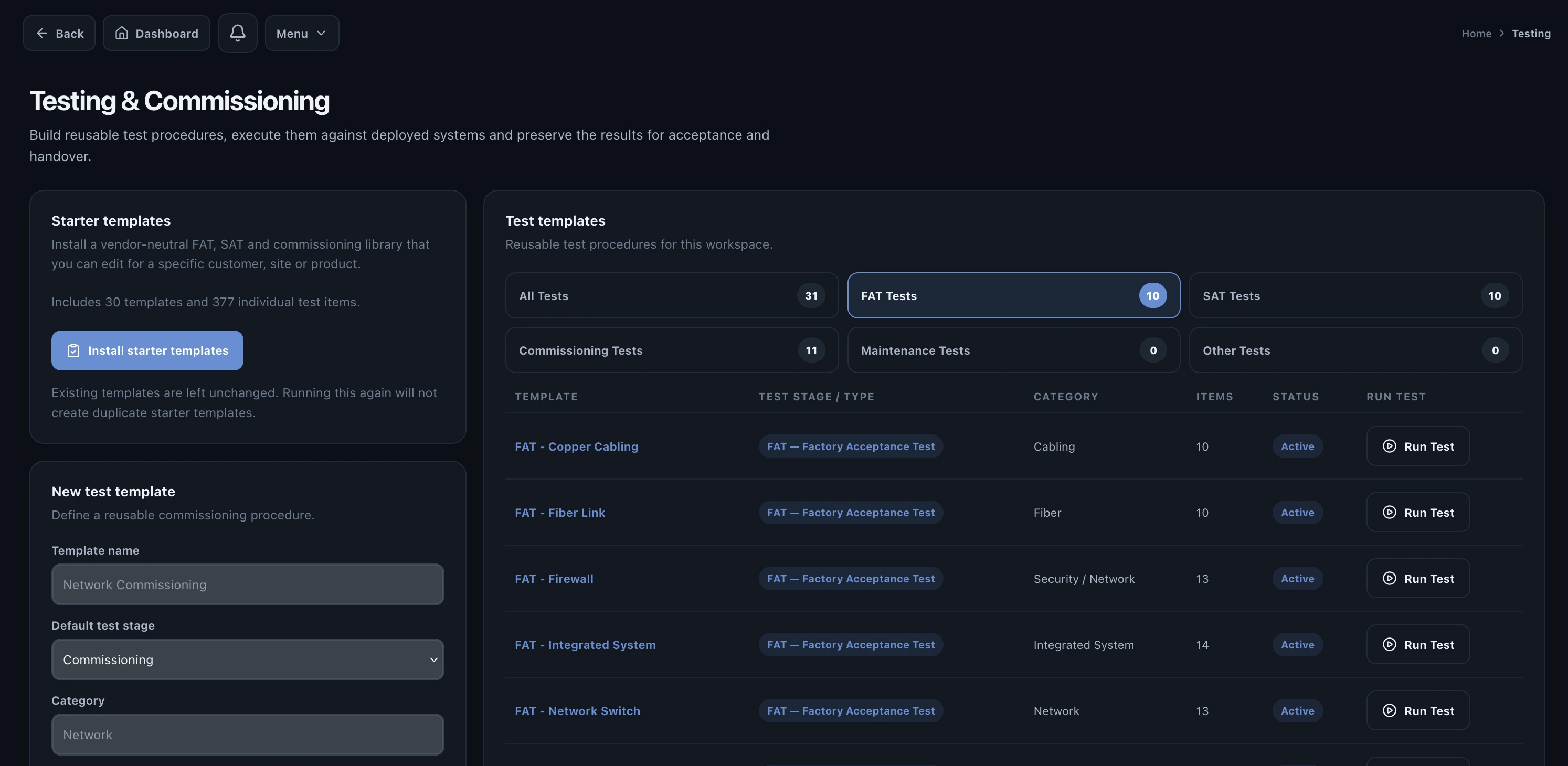Click the Category input field
1568x766 pixels.
click(x=248, y=735)
